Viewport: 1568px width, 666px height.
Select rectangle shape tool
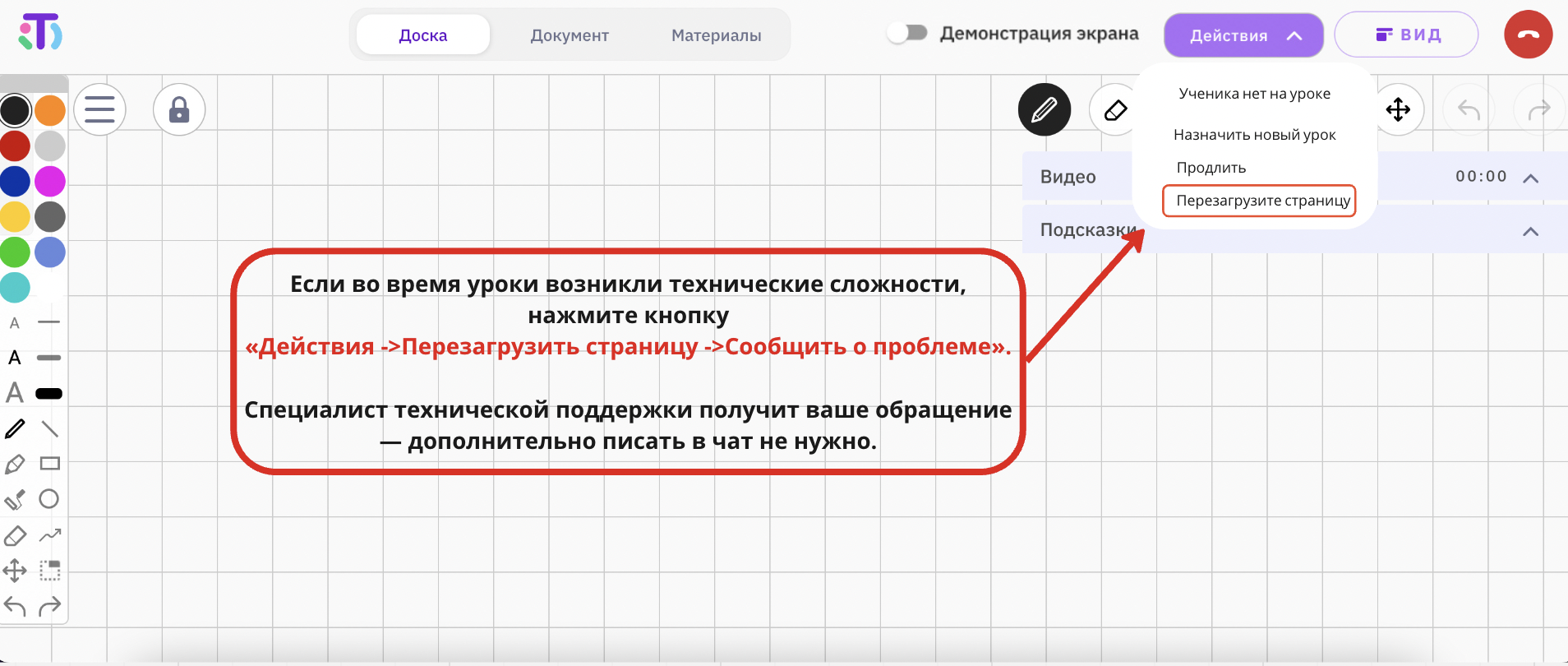coord(50,464)
